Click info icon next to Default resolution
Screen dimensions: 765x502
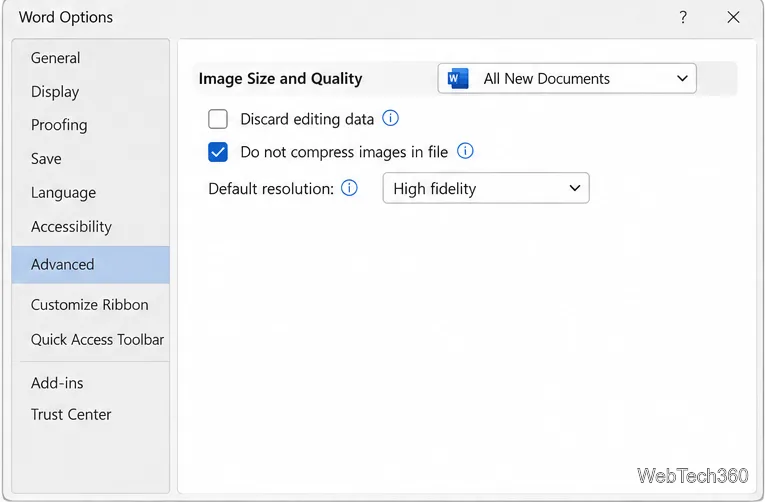pos(349,188)
